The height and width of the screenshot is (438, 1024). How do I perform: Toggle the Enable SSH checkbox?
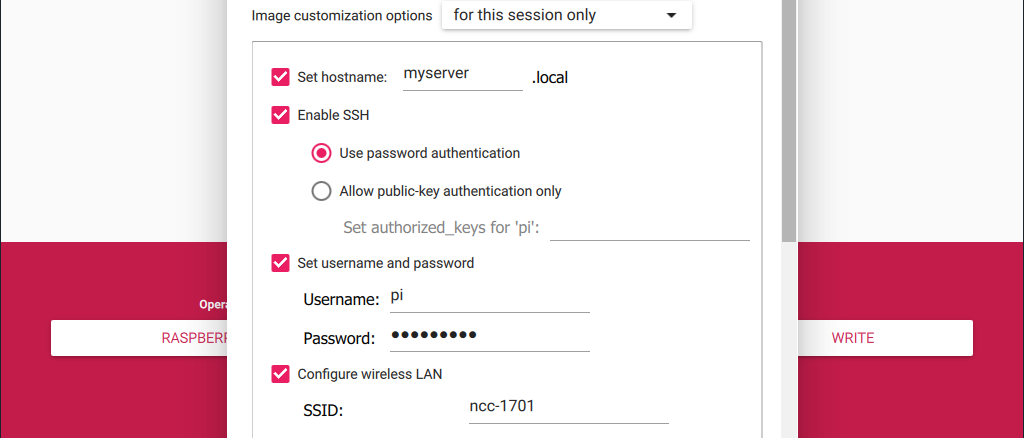280,116
